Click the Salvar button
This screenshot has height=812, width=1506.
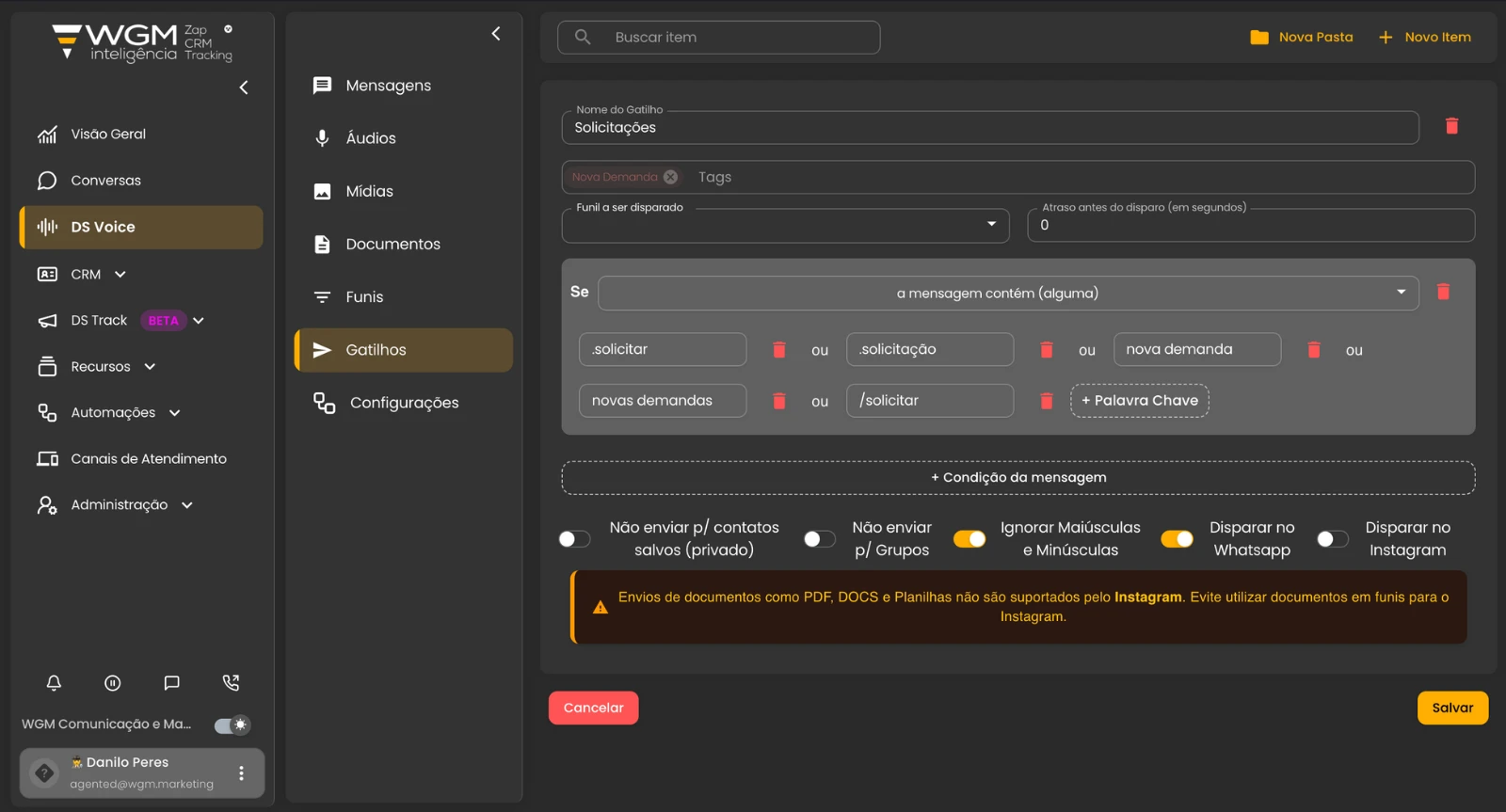[1451, 708]
